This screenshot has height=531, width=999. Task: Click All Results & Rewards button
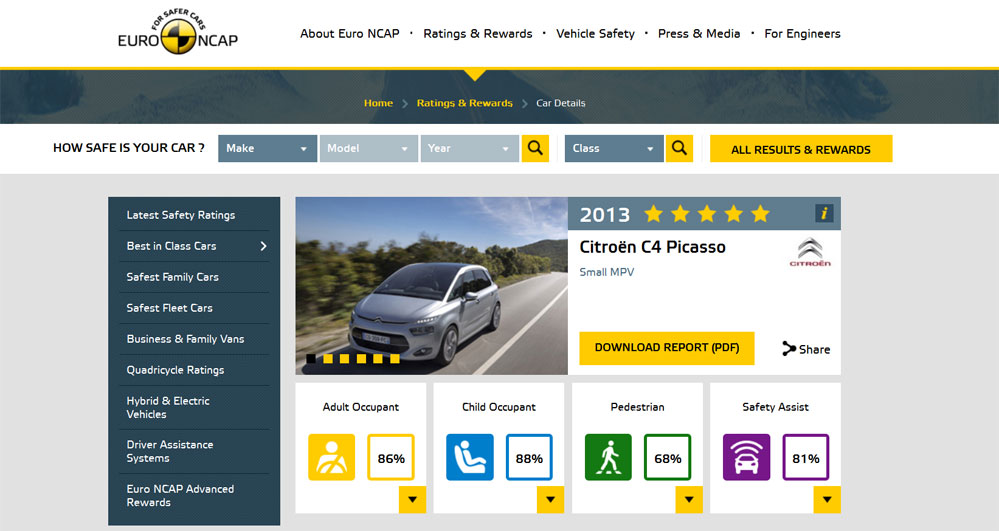pyautogui.click(x=801, y=149)
